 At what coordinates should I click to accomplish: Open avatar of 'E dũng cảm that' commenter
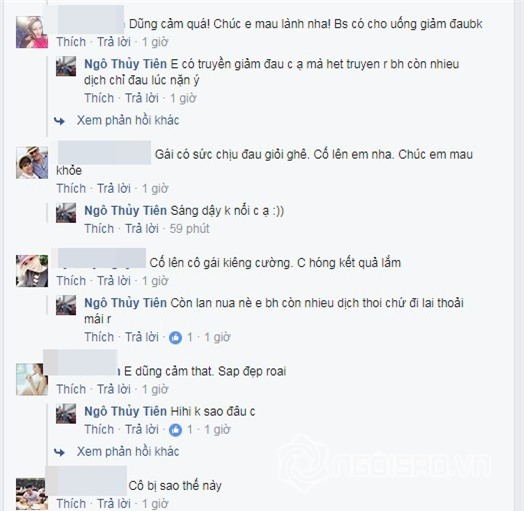[32, 379]
